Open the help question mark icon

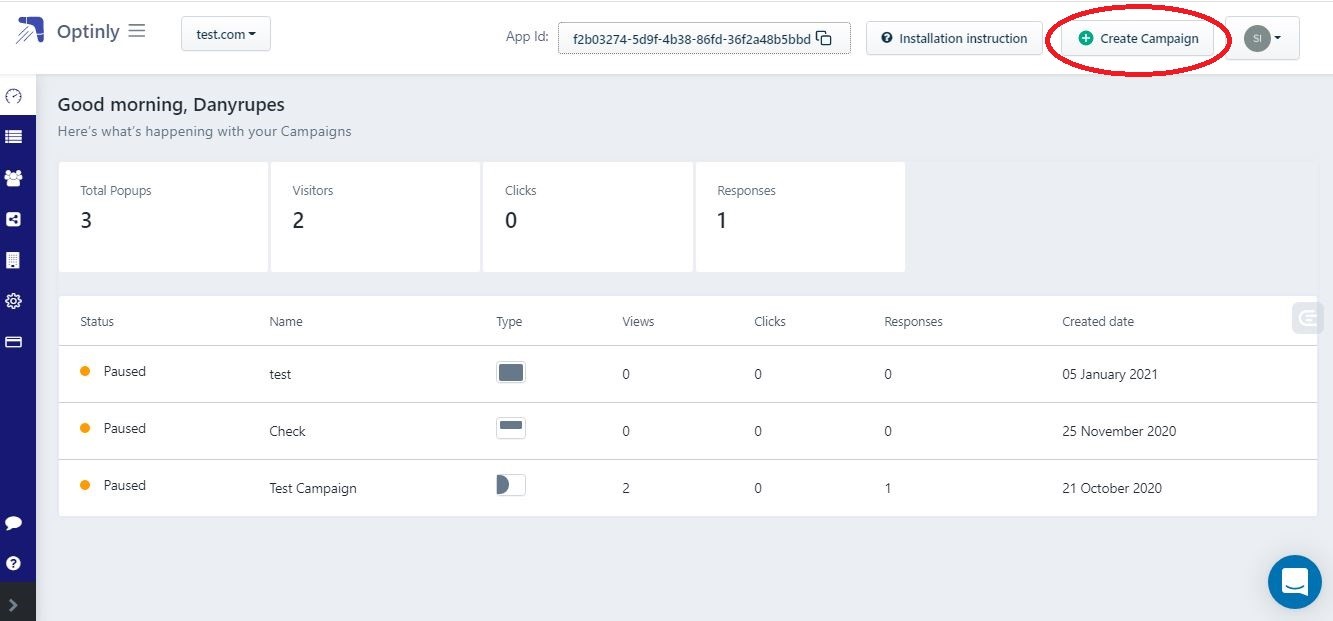coord(14,563)
